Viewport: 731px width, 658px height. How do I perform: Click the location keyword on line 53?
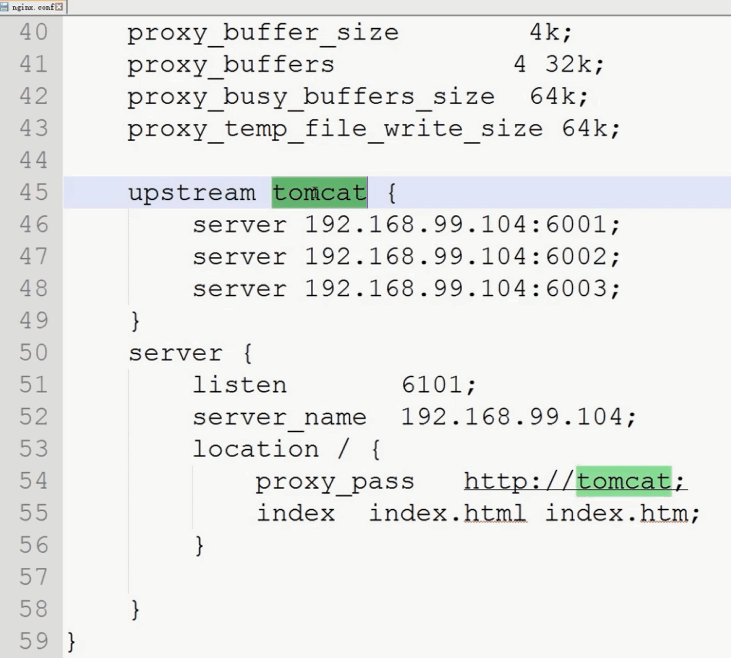pos(256,449)
